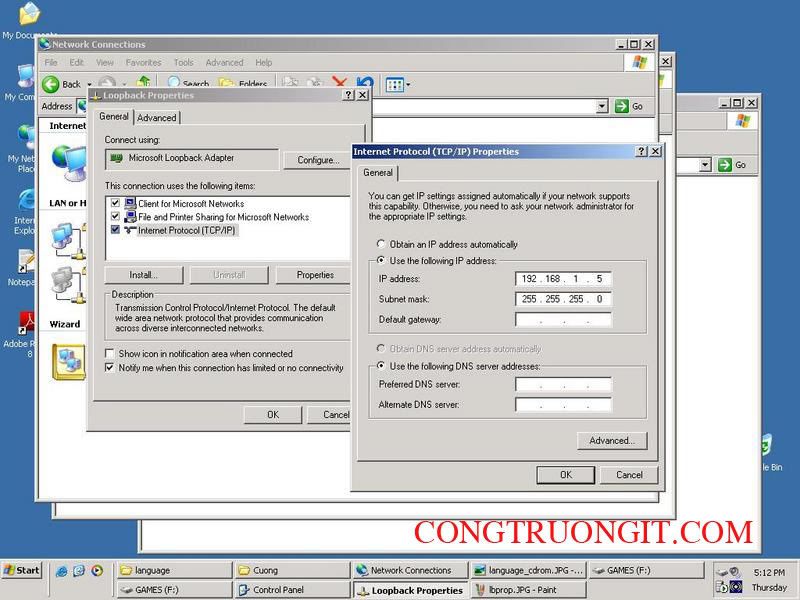Open the Advanced menu in Network Connections
This screenshot has width=800, height=600.
pyautogui.click(x=224, y=62)
